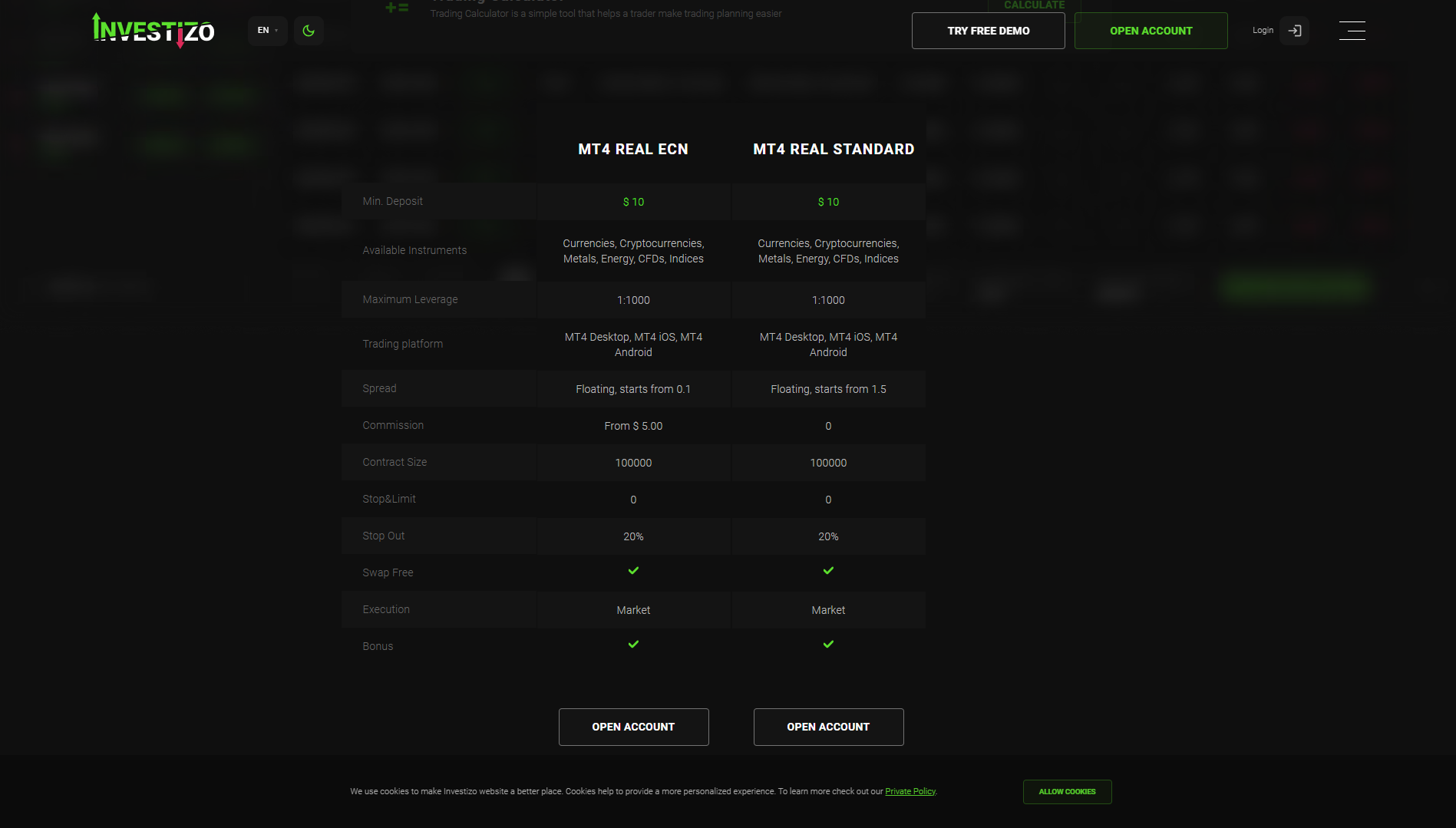Open account for MT4 Real Standard
Image resolution: width=1456 pixels, height=828 pixels.
pyautogui.click(x=829, y=727)
